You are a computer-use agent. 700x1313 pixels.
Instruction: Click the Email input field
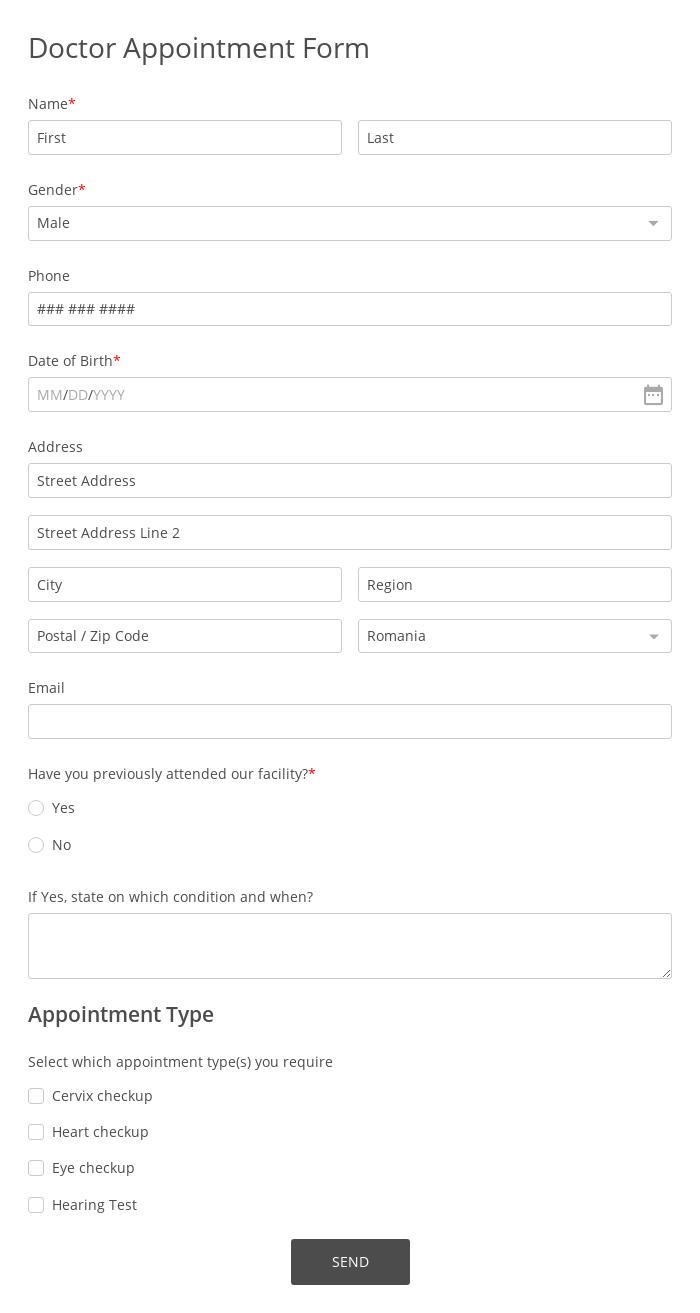350,722
